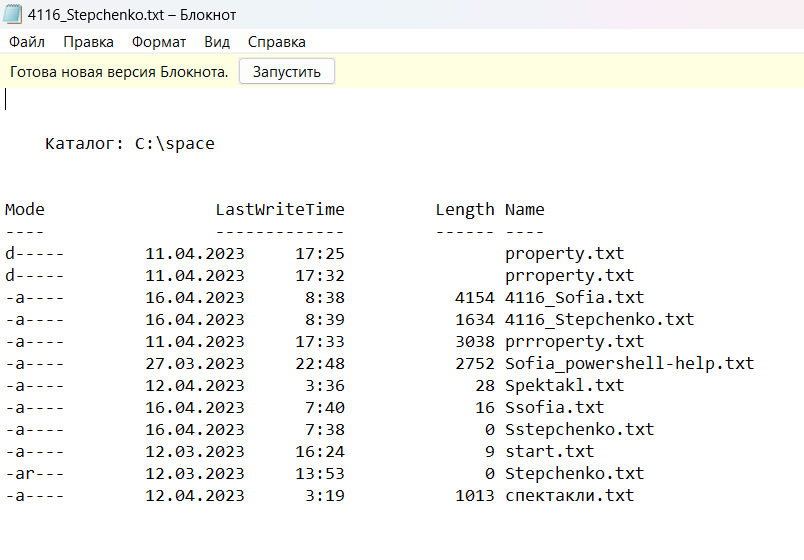
Task: Click the спектакли.txt file name
Action: pos(570,495)
